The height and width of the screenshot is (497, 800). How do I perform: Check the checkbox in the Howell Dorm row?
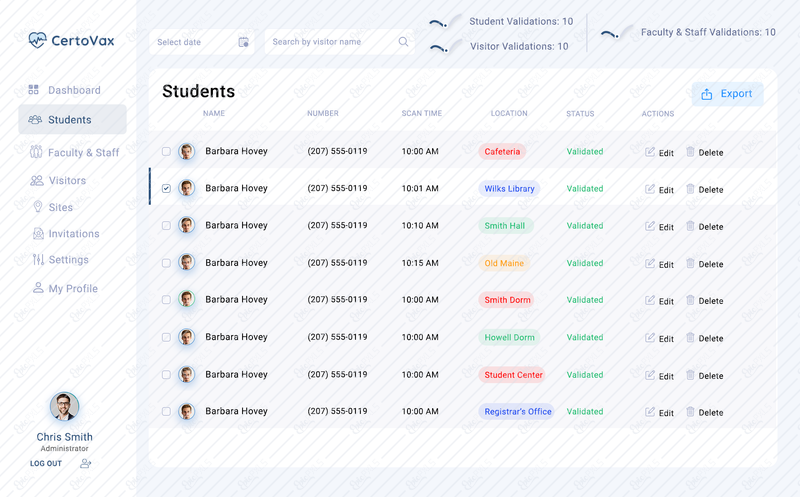166,337
